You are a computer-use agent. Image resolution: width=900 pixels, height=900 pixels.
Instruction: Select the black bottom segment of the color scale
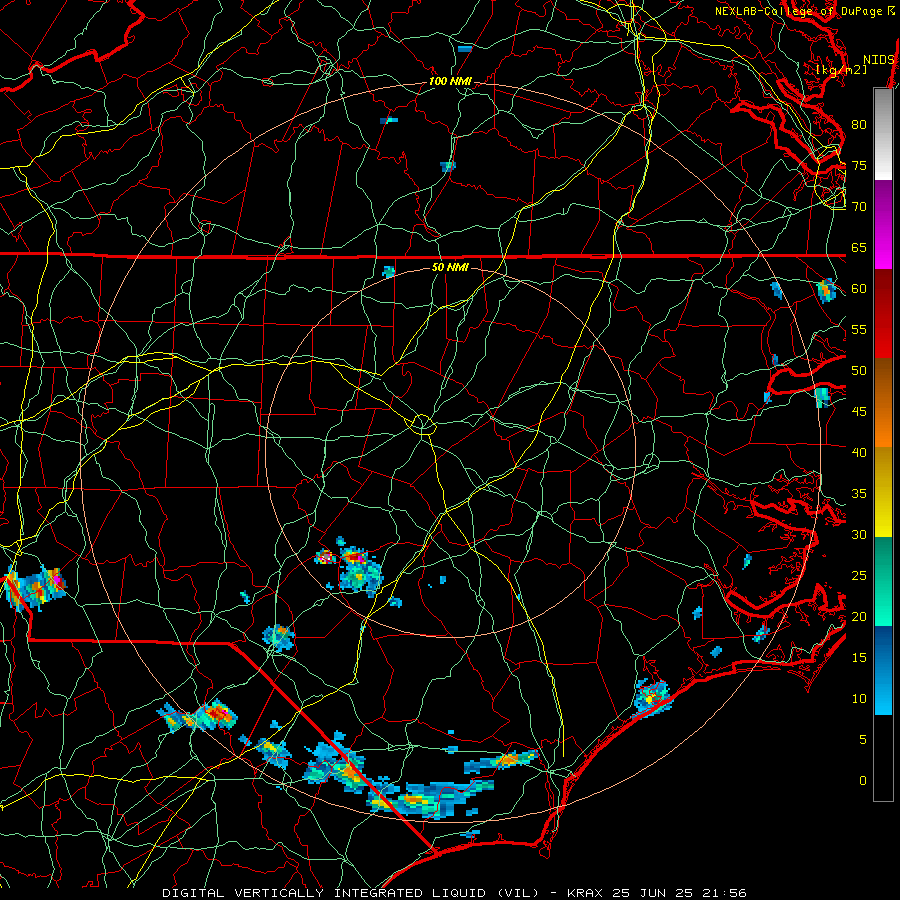click(x=883, y=758)
